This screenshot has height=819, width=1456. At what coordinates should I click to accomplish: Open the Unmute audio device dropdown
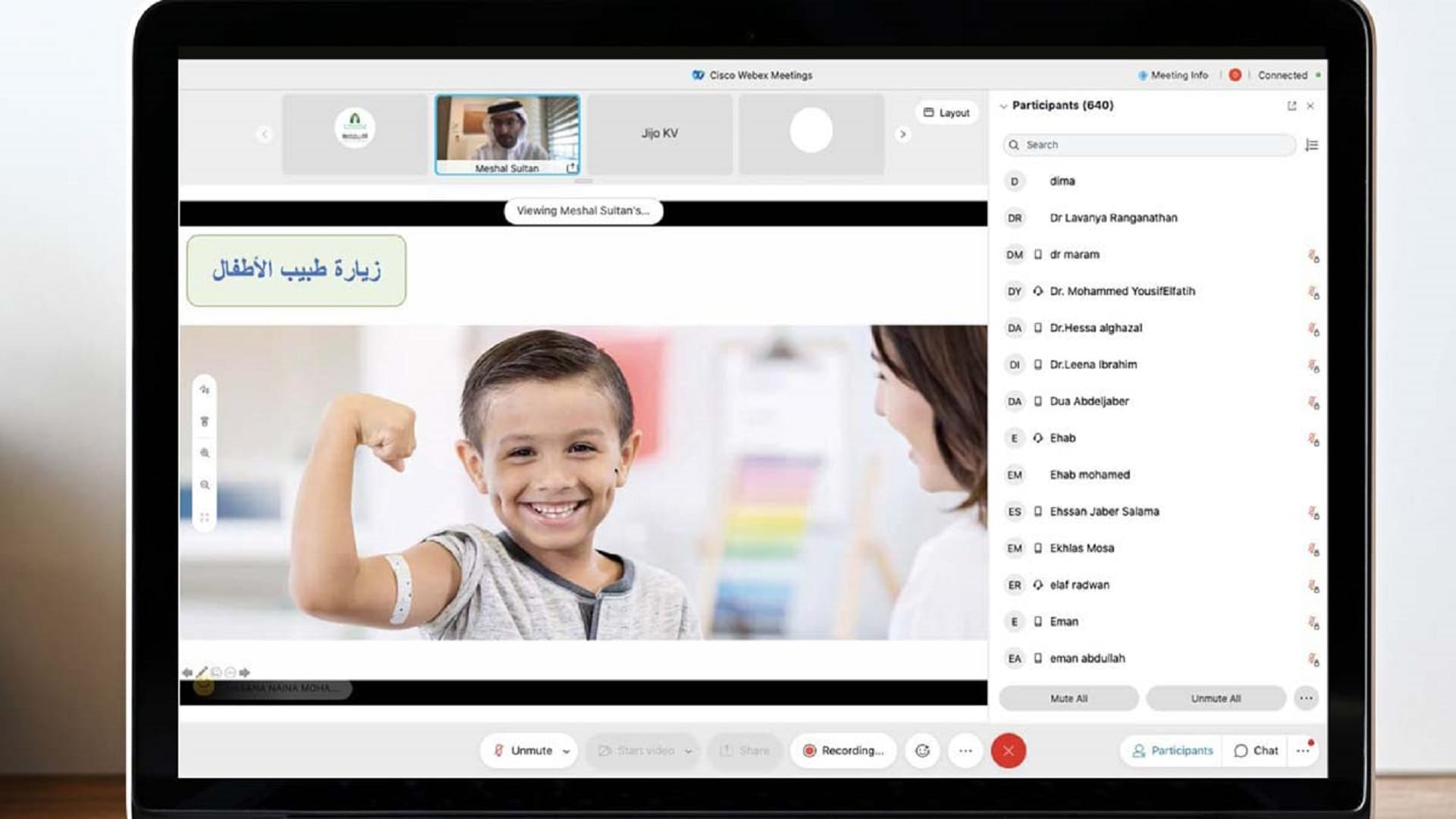pyautogui.click(x=565, y=751)
